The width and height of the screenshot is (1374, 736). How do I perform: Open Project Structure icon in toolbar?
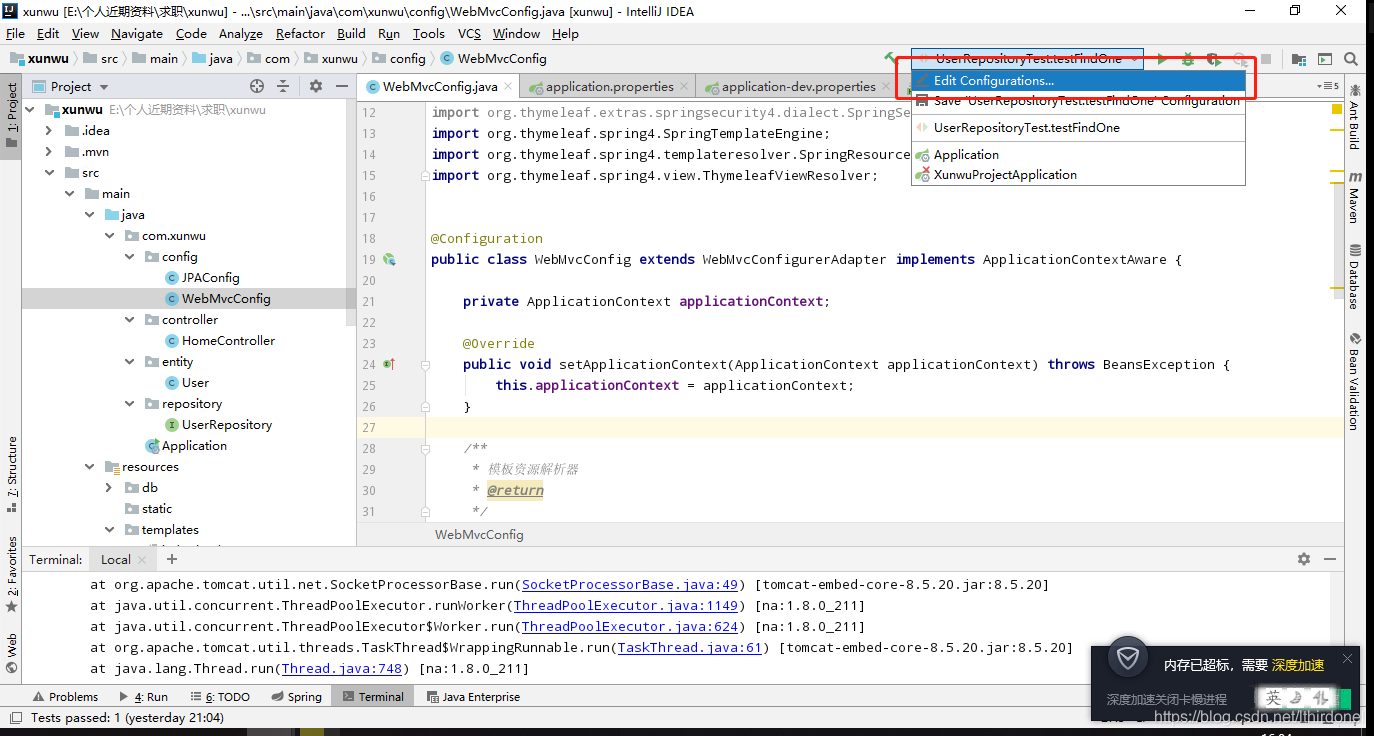pos(1299,59)
